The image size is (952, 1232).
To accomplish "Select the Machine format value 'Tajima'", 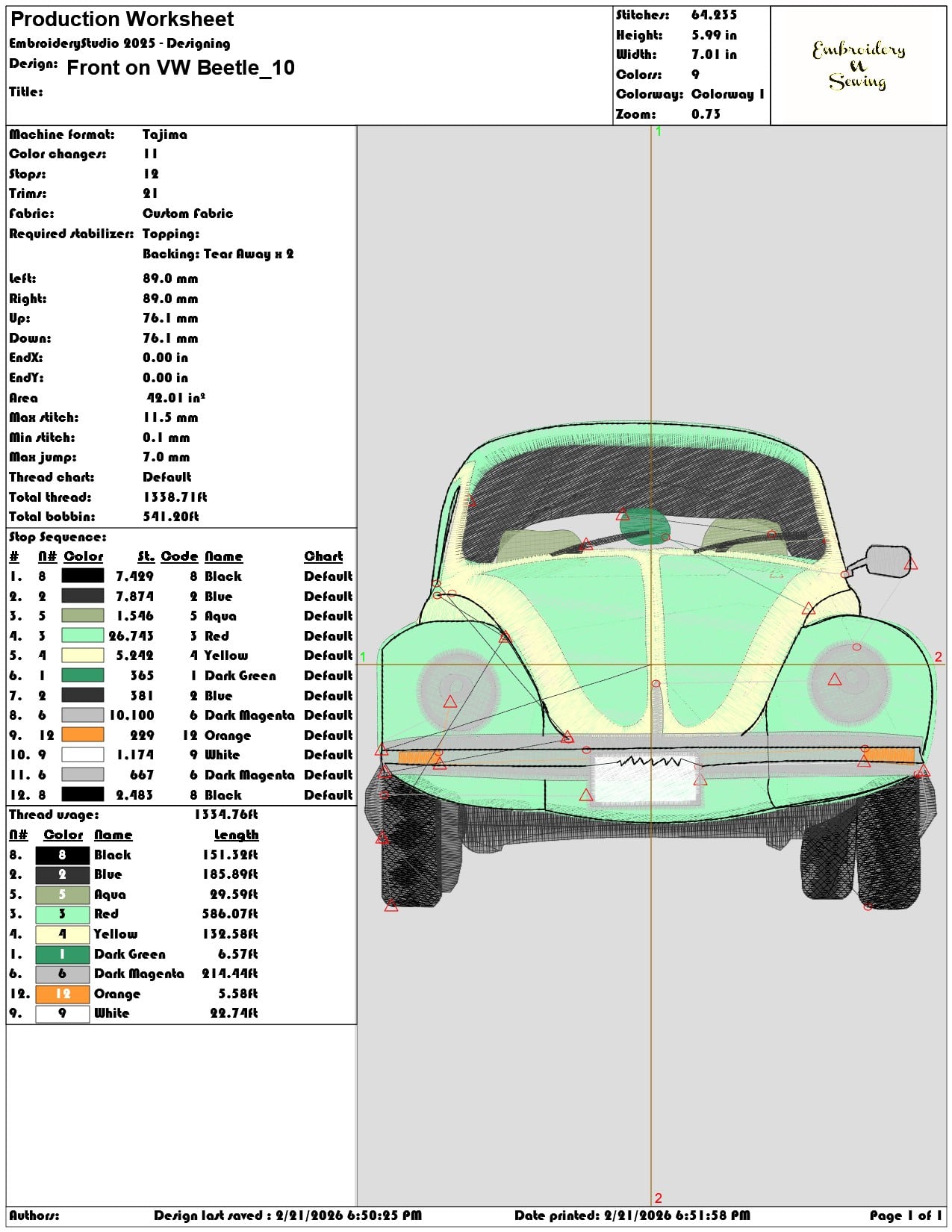I will [x=165, y=134].
